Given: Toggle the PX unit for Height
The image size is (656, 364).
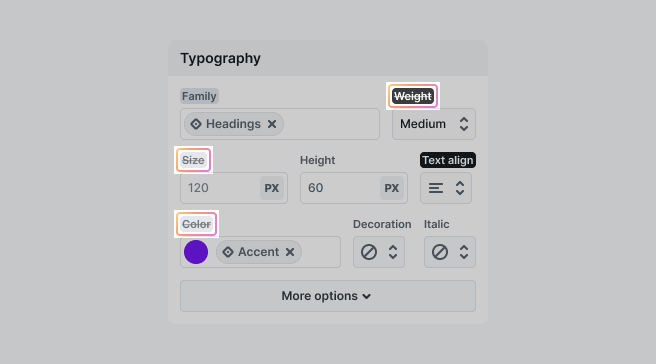Looking at the screenshot, I should point(392,188).
